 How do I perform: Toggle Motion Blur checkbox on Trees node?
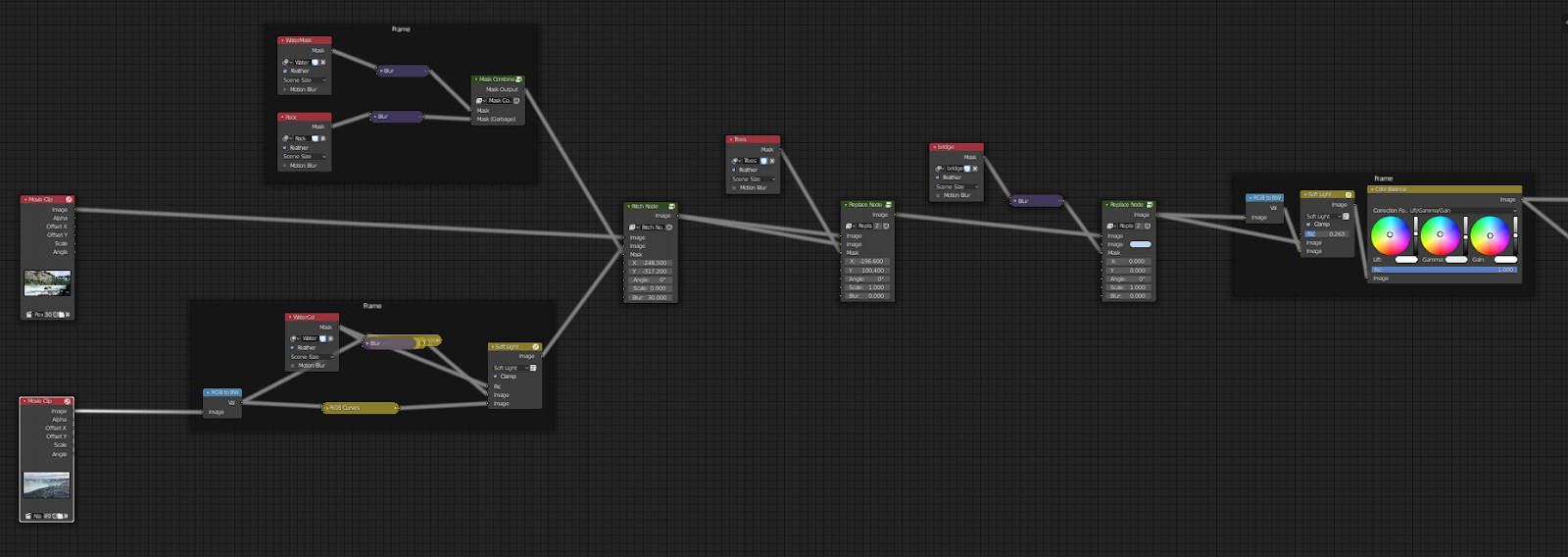(735, 187)
